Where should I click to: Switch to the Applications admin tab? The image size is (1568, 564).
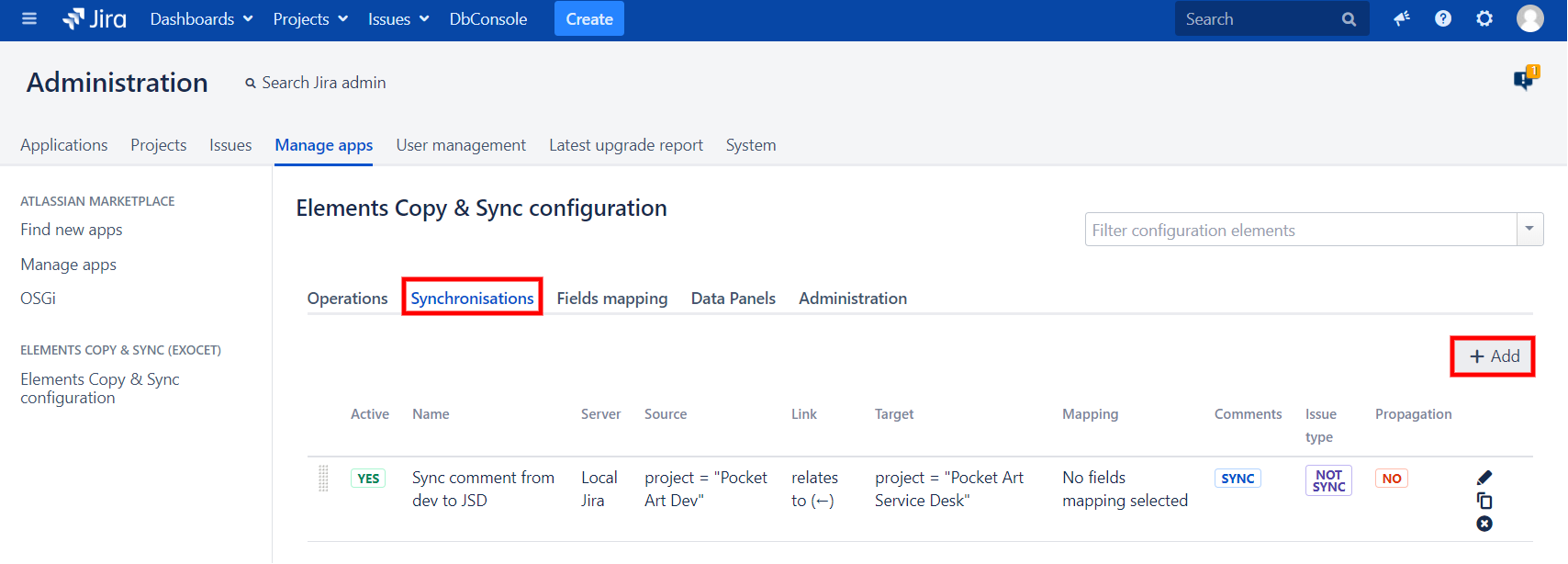point(64,145)
